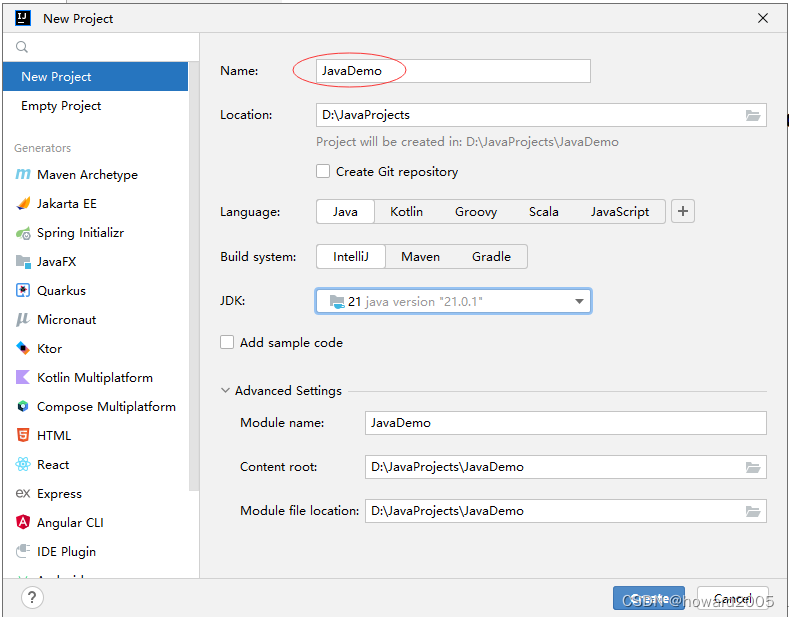Click the Cancel button

point(733,598)
